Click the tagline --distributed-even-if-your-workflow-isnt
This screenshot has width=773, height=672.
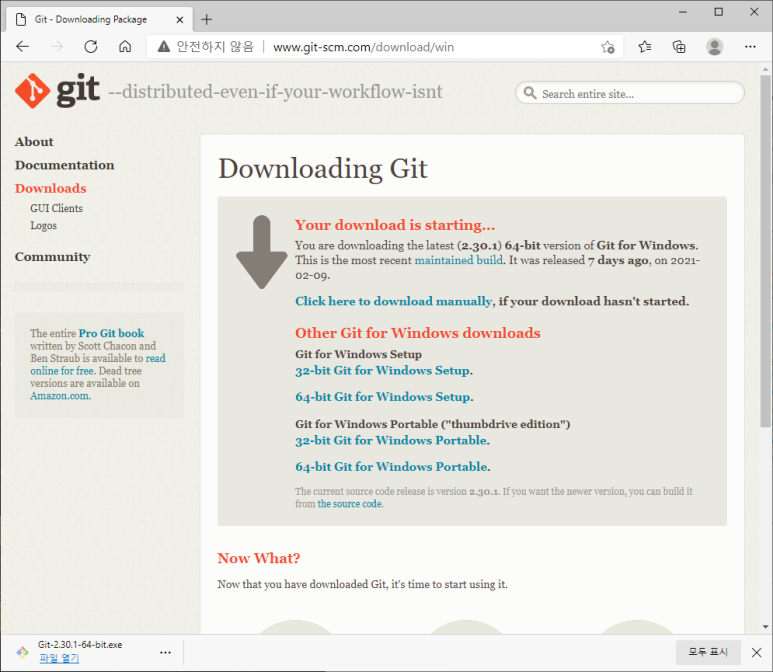(x=275, y=92)
